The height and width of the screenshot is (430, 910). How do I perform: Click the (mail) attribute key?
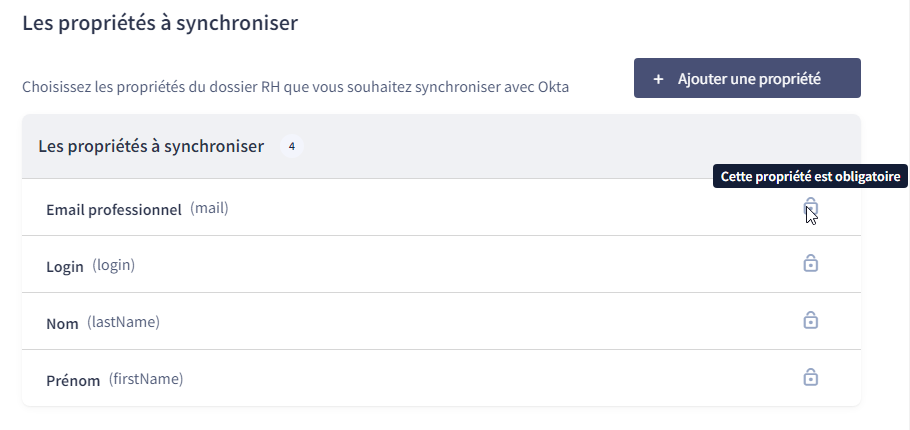(210, 208)
